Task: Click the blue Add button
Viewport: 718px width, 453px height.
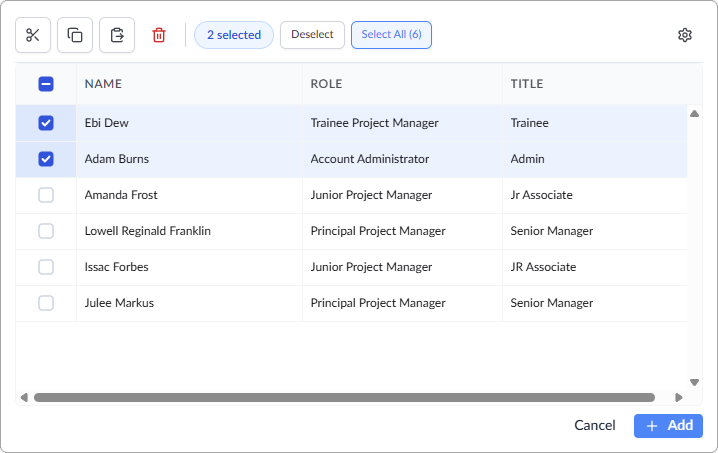Action: pyautogui.click(x=669, y=426)
